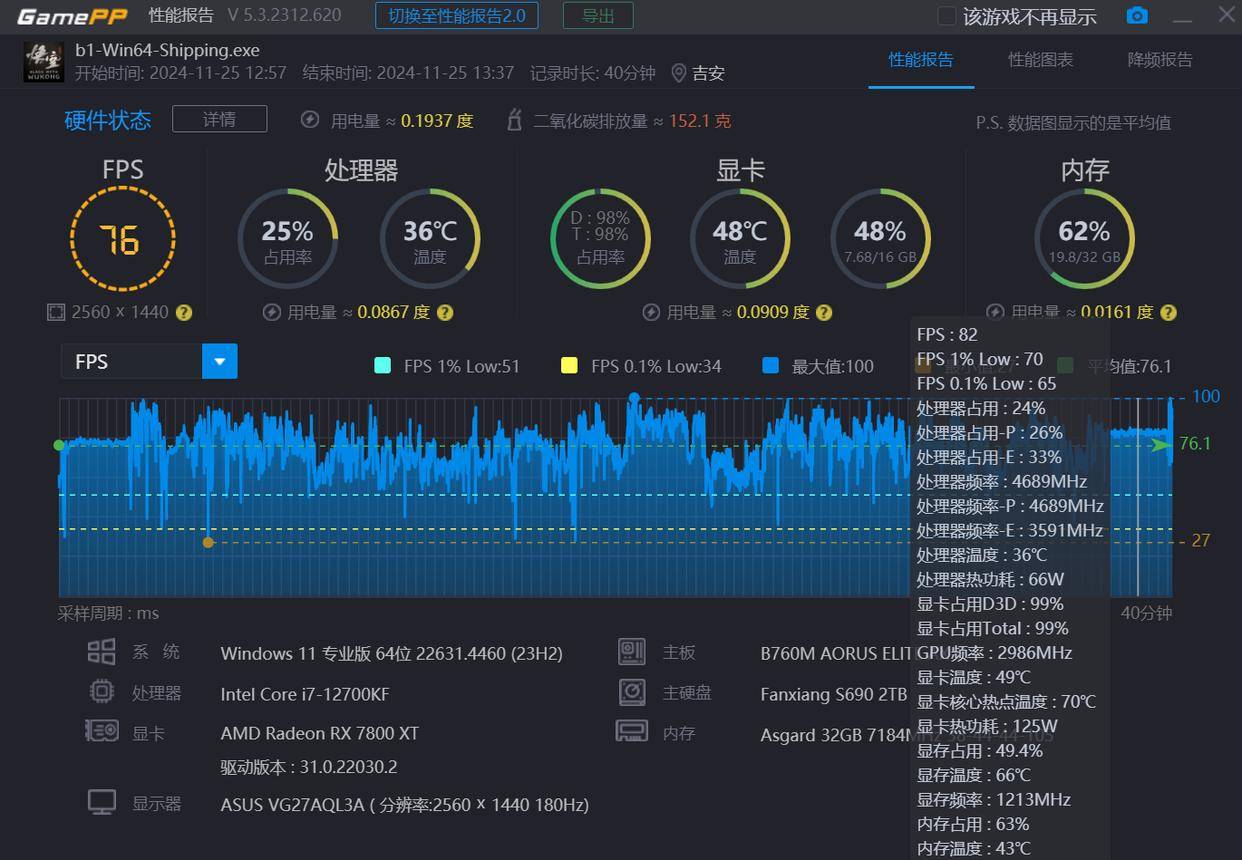The width and height of the screenshot is (1242, 860).
Task: Click the monitor icon beside 显示器
Action: (x=102, y=803)
